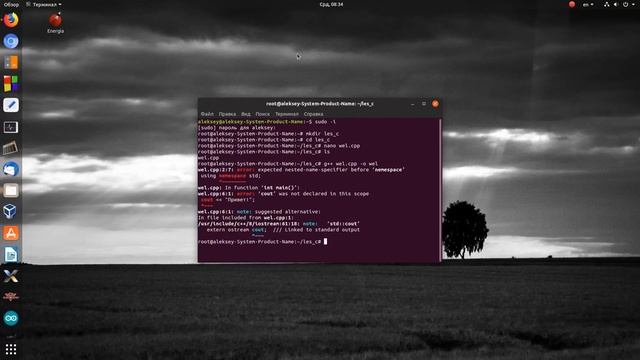Image resolution: width=640 pixels, height=360 pixels.
Task: Click the terminal title bar text
Action: click(320, 104)
